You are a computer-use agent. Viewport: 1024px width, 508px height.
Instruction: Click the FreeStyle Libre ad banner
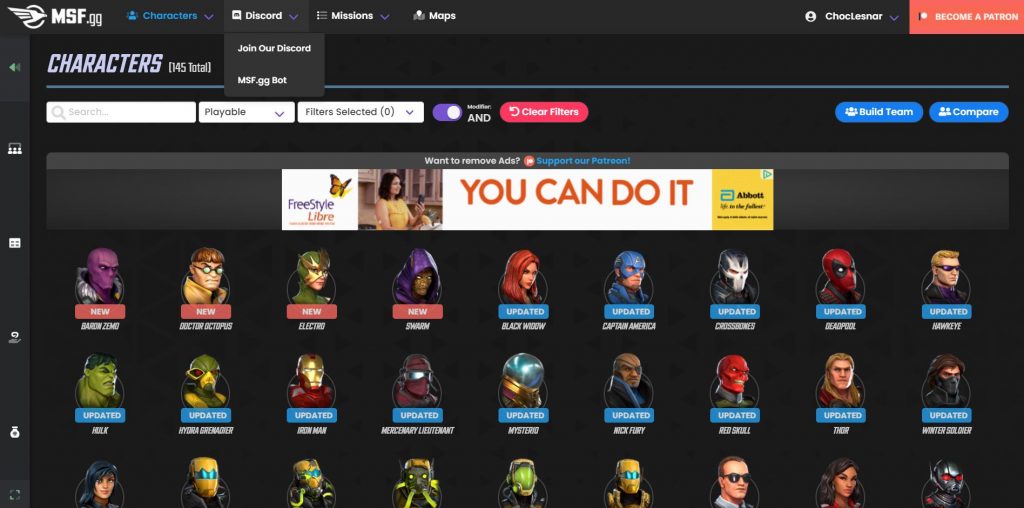[x=528, y=200]
